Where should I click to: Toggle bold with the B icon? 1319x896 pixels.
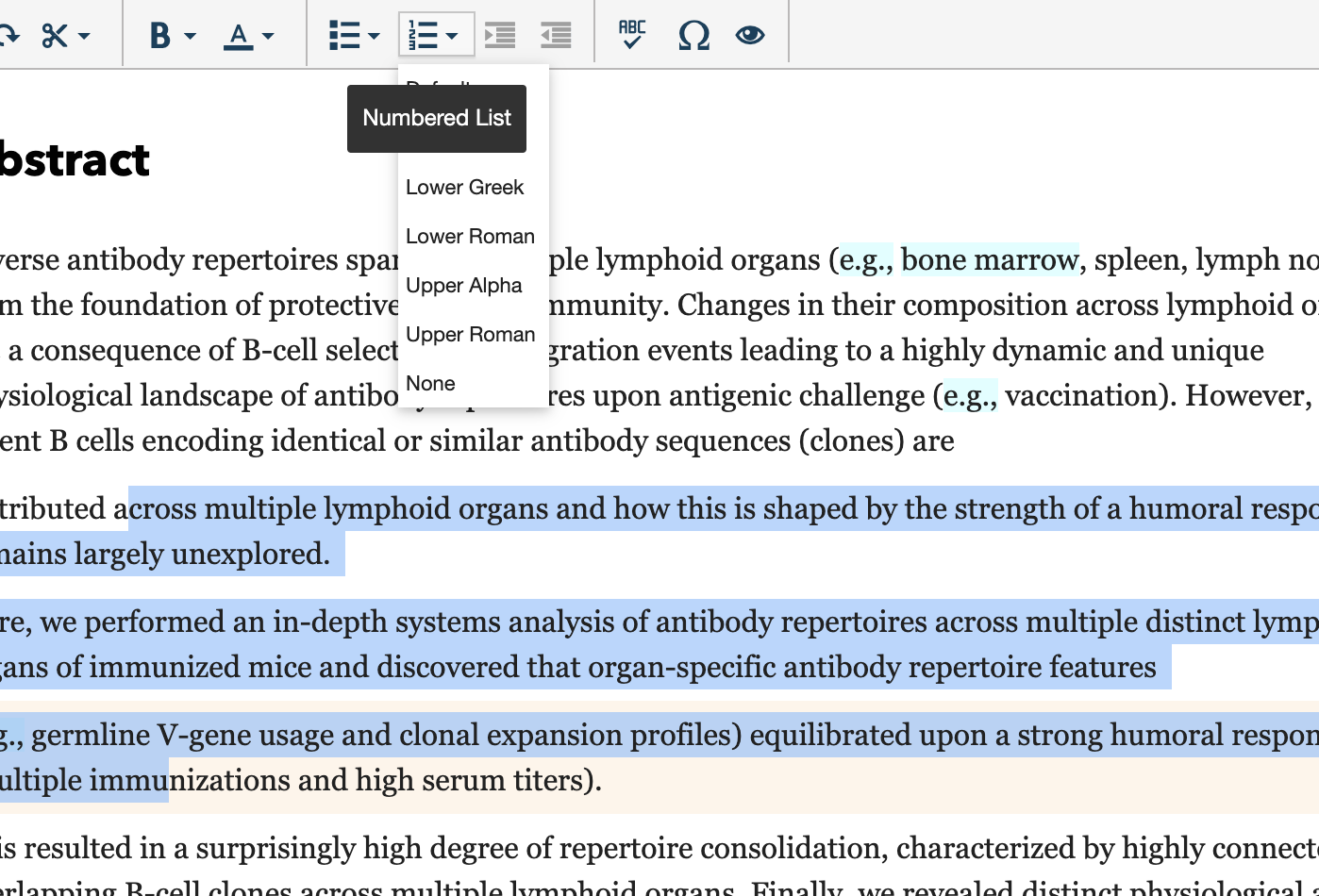160,36
